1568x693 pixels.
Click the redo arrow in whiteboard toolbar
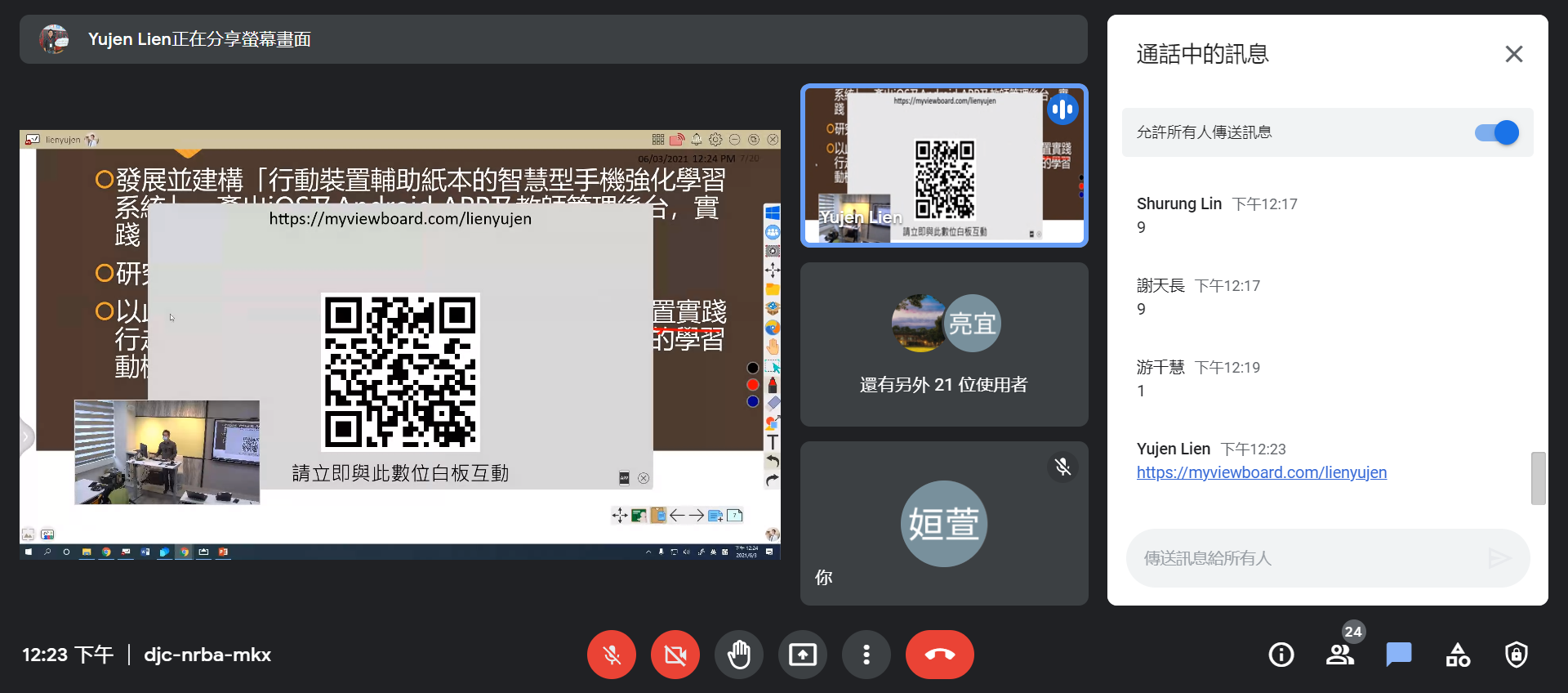click(773, 480)
